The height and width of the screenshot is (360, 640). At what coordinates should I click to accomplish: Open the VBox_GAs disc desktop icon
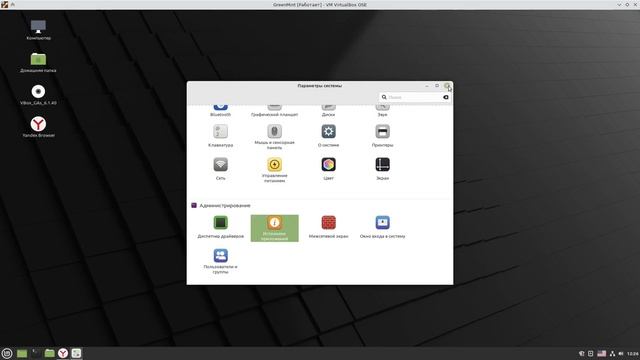pos(38,95)
